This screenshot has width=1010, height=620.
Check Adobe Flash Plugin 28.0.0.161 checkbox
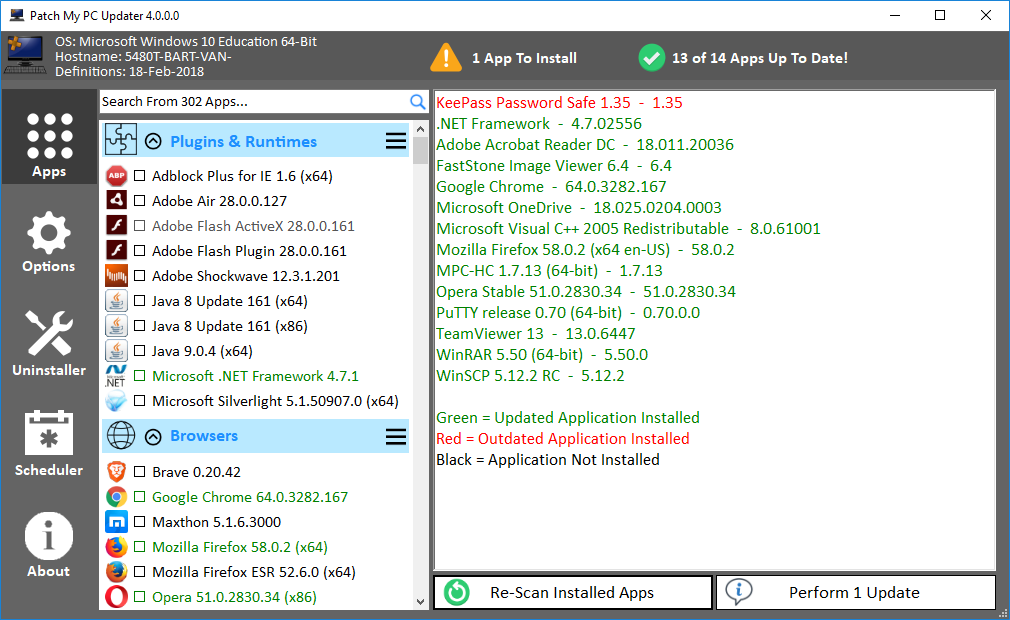click(x=139, y=251)
